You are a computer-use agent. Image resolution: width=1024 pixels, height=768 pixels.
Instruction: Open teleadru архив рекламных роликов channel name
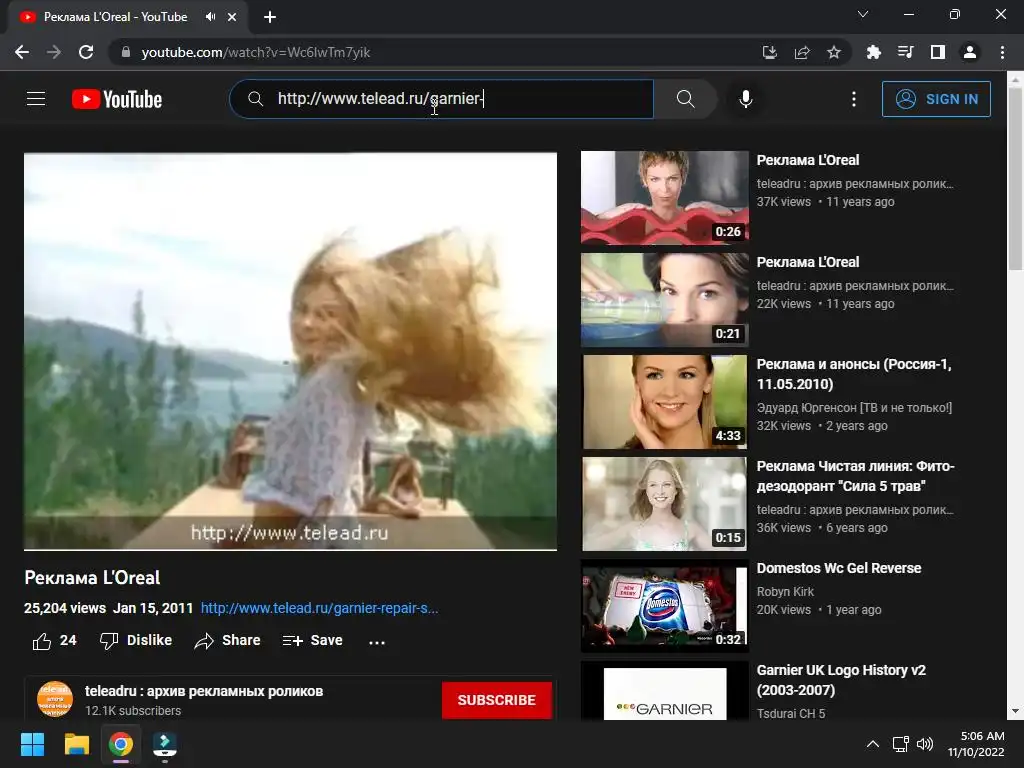[204, 691]
